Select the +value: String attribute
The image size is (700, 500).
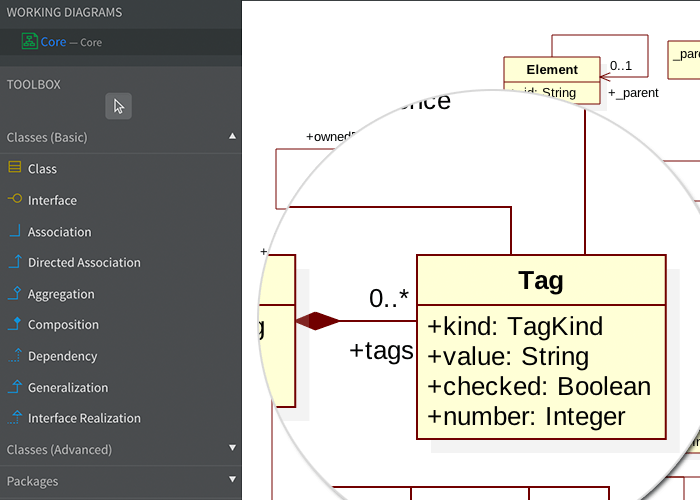(508, 357)
